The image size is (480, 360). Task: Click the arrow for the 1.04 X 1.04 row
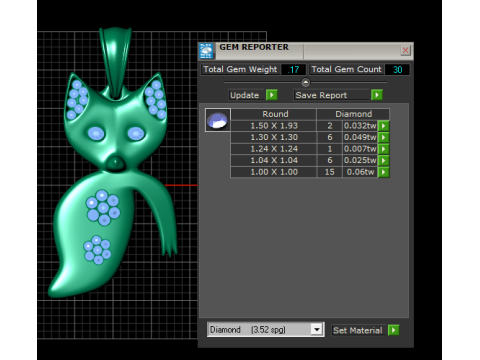tap(384, 160)
